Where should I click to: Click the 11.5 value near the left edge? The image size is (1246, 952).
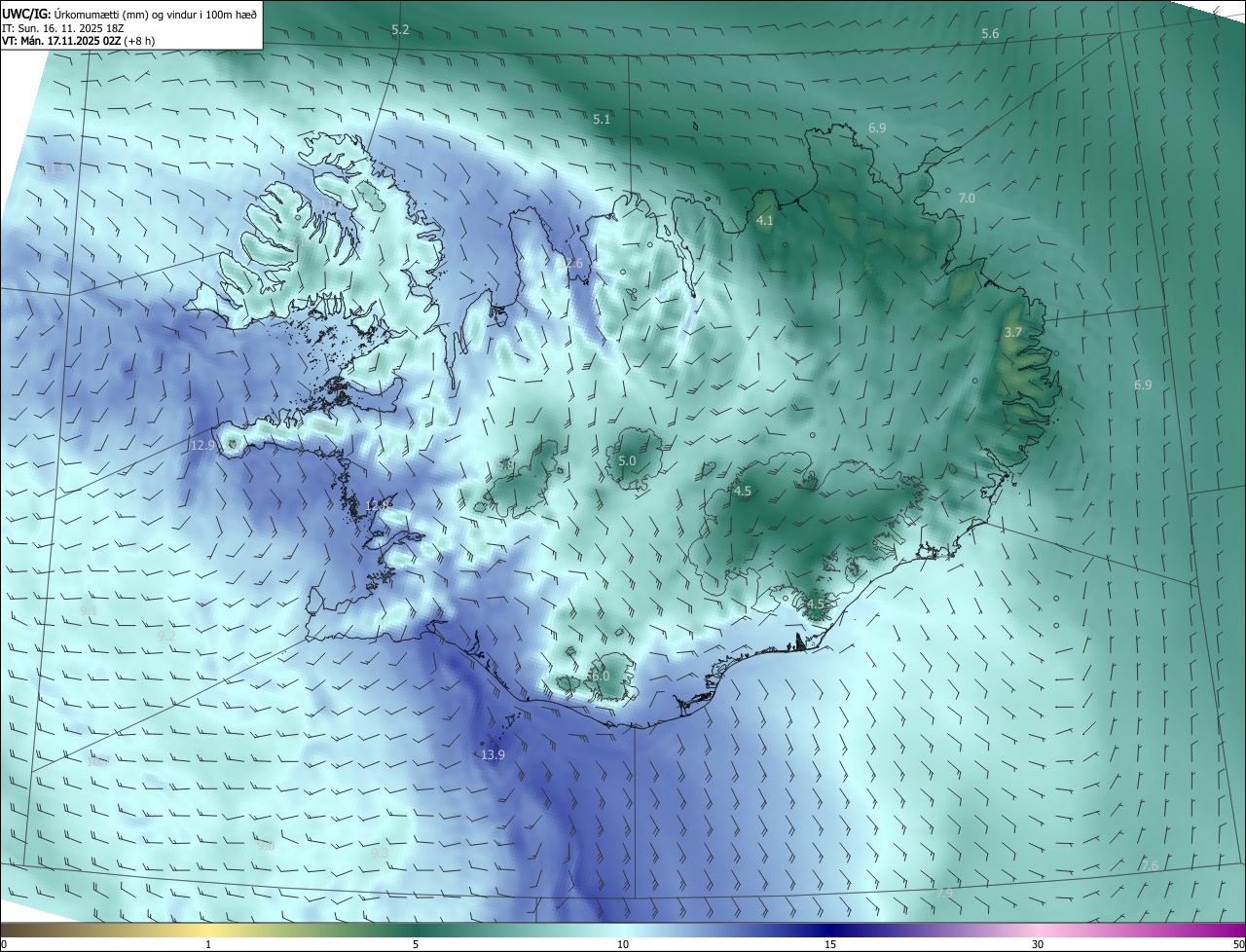point(55,169)
